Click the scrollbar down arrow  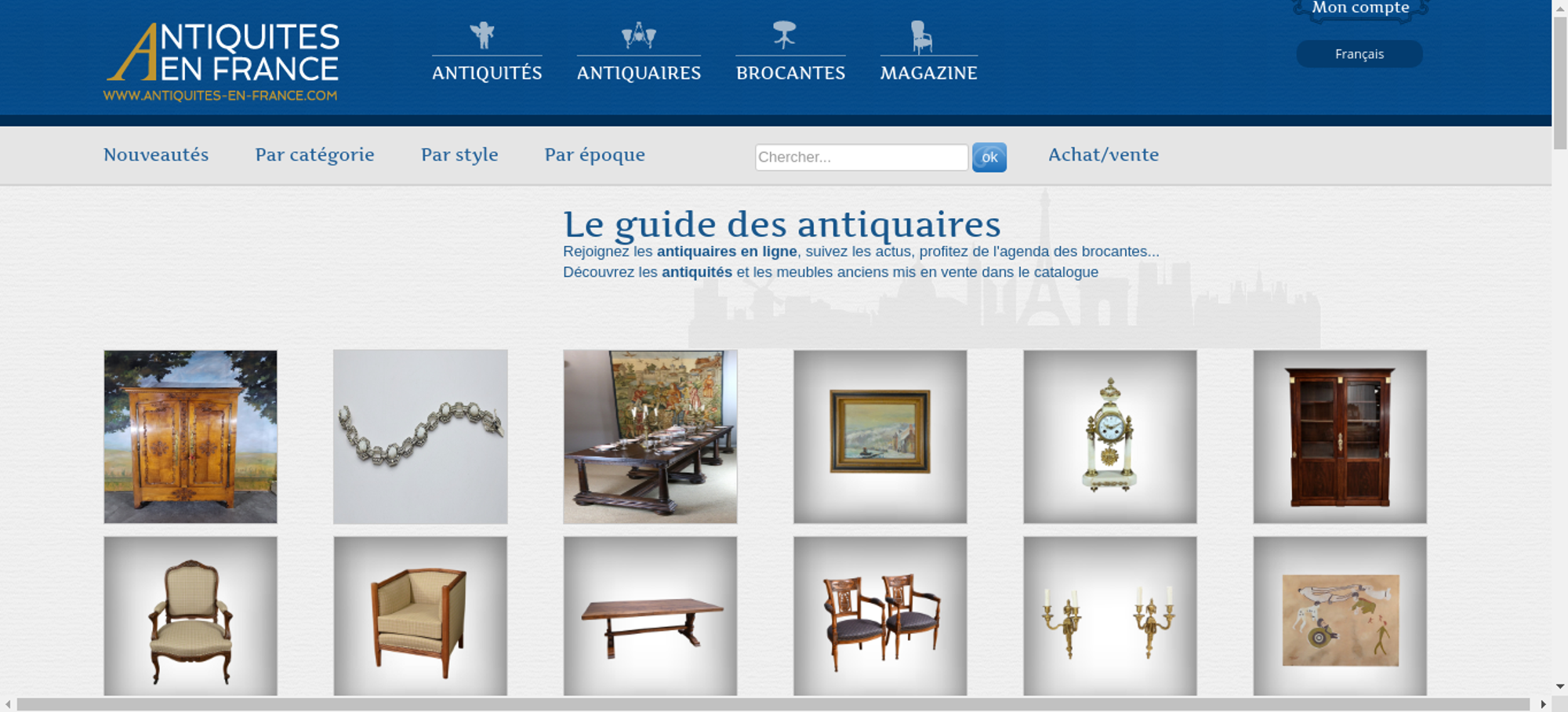pos(1560,686)
